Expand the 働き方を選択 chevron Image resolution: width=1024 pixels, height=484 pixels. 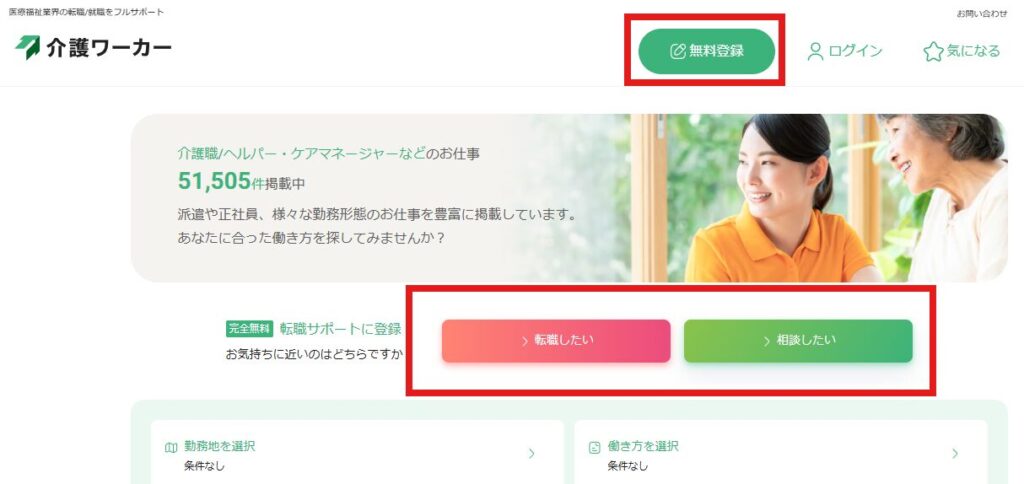[x=955, y=453]
